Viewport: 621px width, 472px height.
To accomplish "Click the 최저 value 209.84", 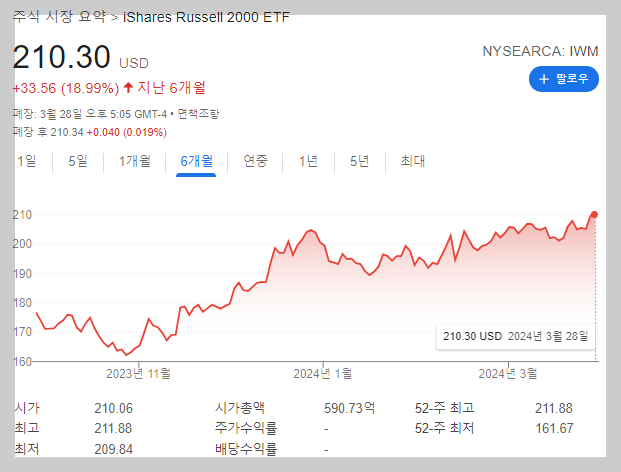I will [113, 449].
